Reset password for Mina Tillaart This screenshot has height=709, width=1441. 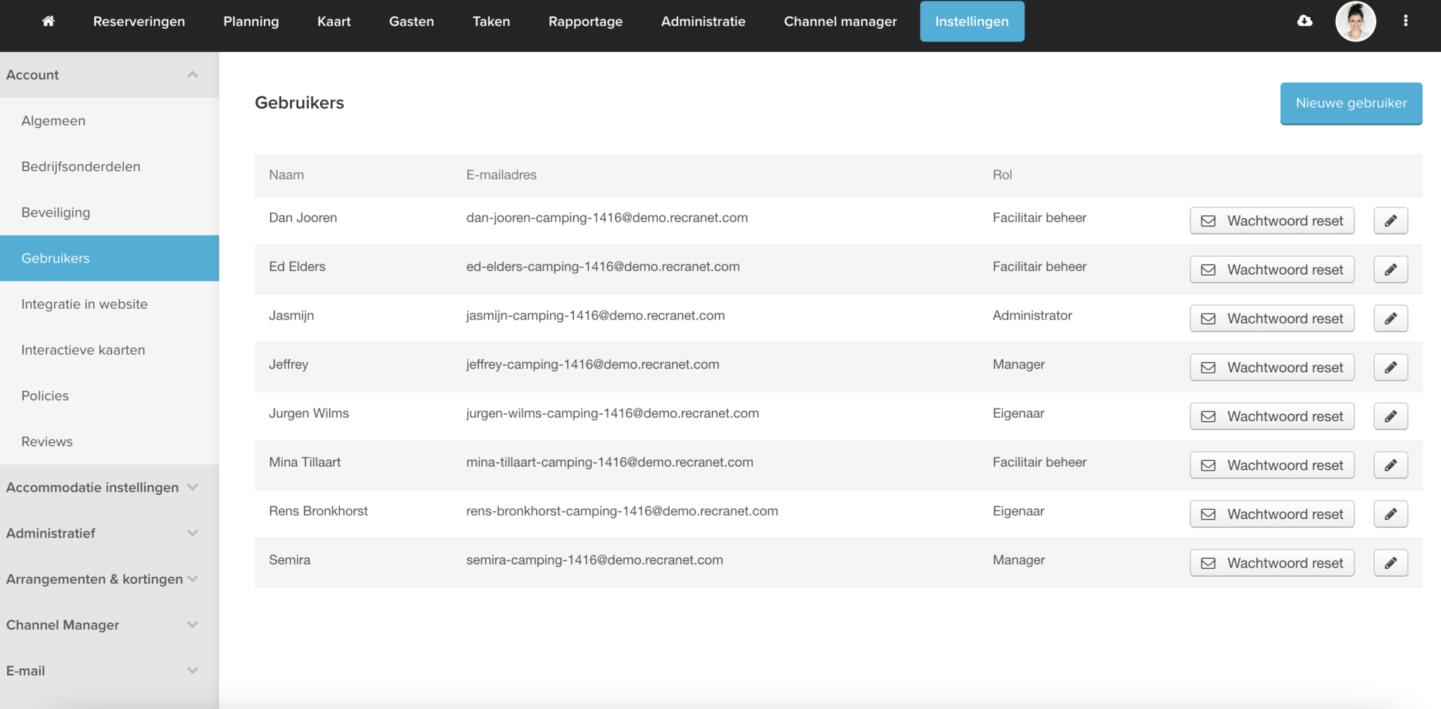pyautogui.click(x=1271, y=466)
